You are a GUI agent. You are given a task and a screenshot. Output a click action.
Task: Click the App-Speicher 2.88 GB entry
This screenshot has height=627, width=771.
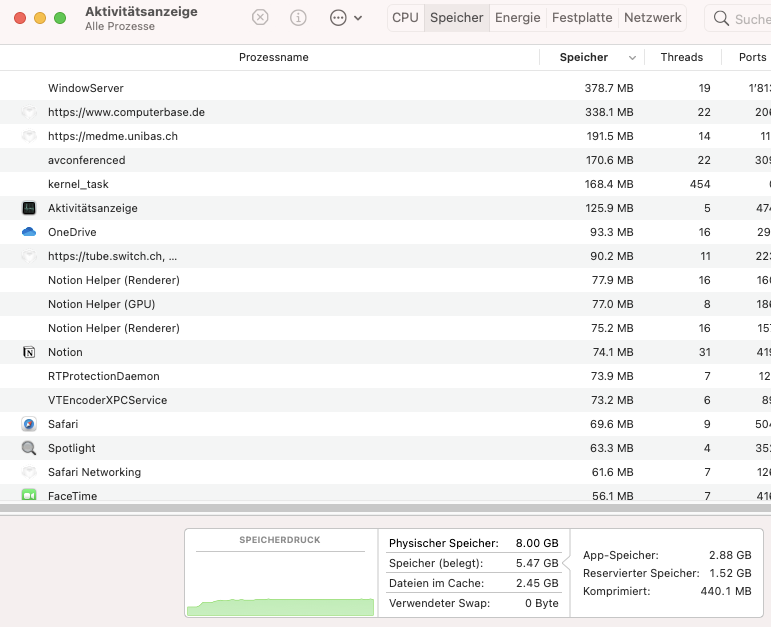pos(667,555)
